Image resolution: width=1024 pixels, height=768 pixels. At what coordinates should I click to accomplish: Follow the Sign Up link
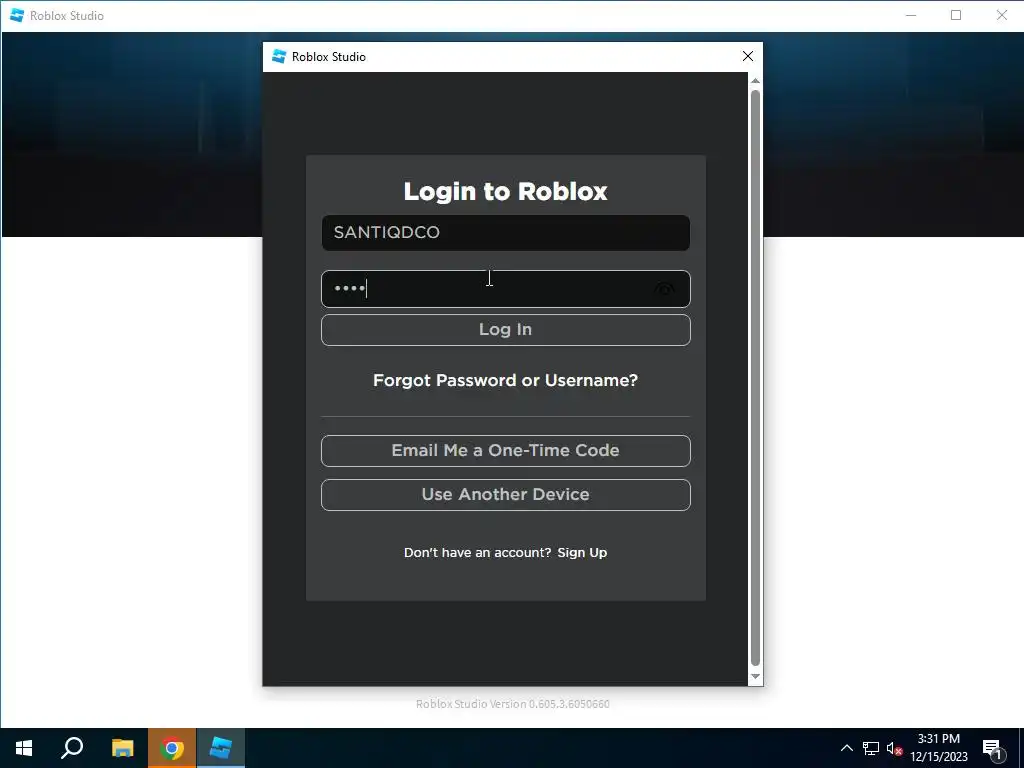point(582,552)
